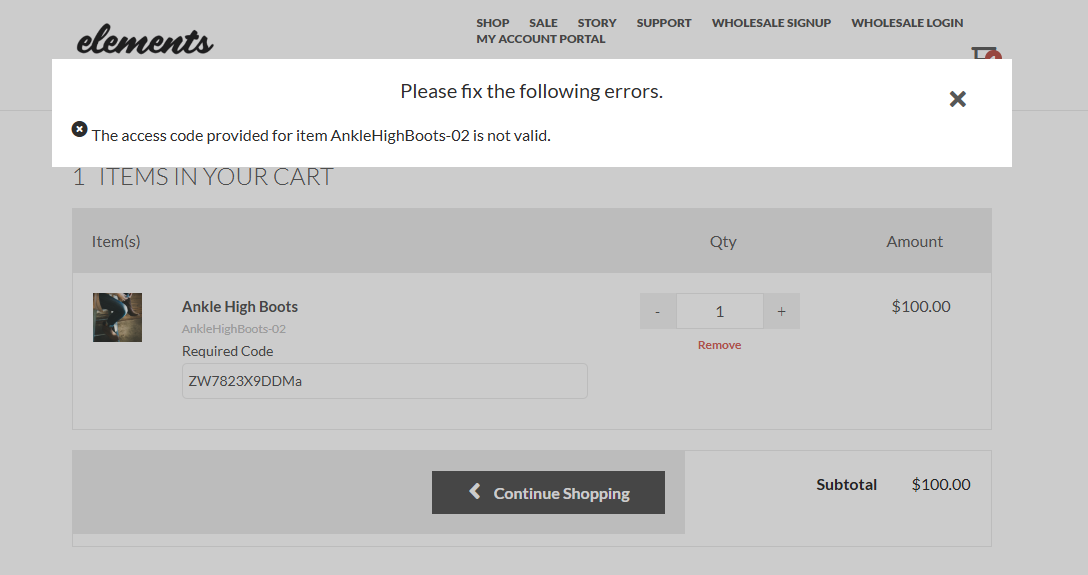
Task: Open the SHOP menu
Action: coord(493,23)
